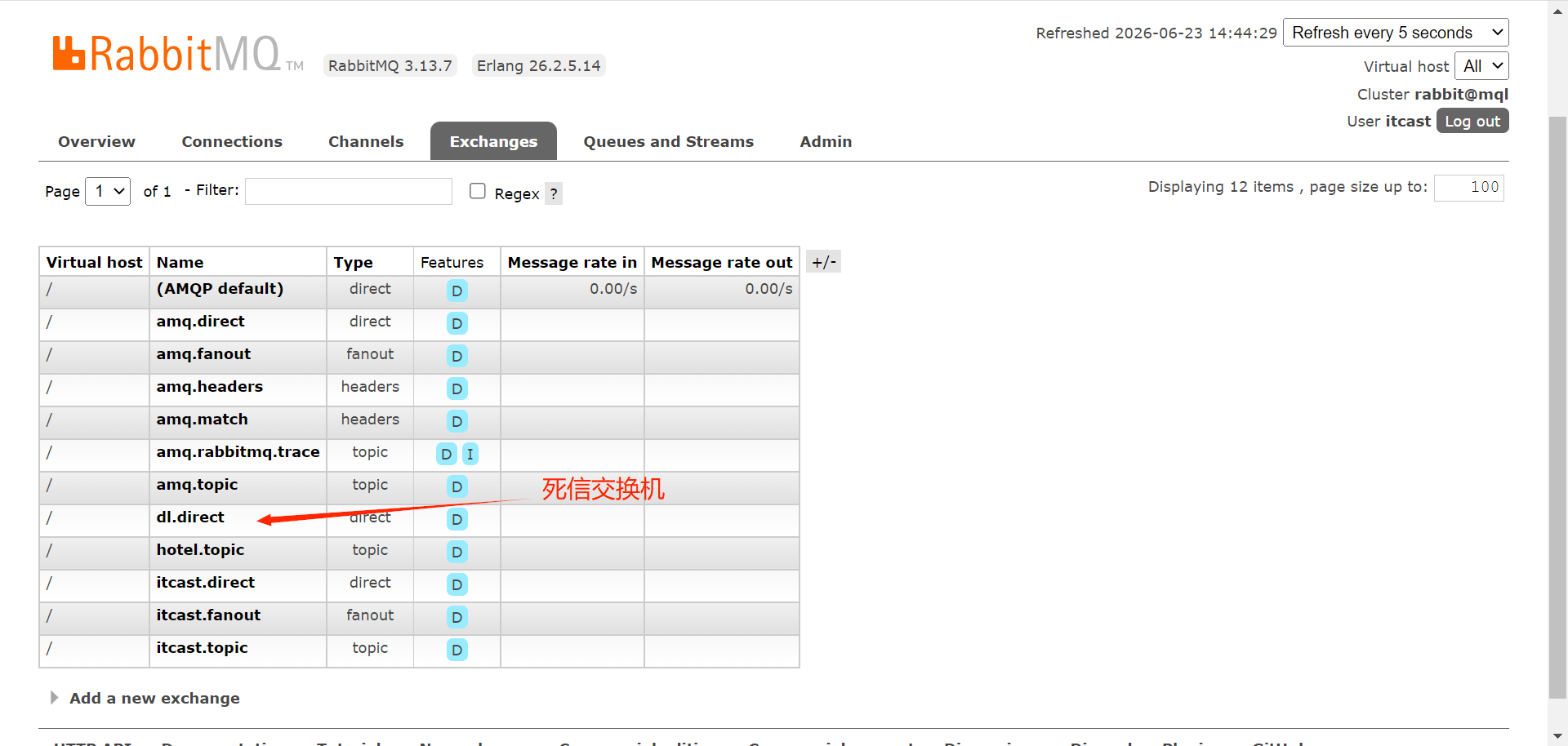This screenshot has width=1568, height=746.
Task: Open the Queues and Streams tab
Action: pyautogui.click(x=668, y=141)
